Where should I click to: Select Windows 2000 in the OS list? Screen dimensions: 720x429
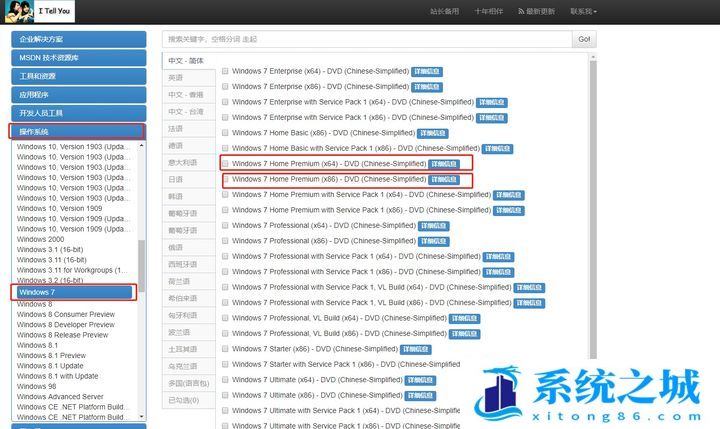click(x=40, y=239)
